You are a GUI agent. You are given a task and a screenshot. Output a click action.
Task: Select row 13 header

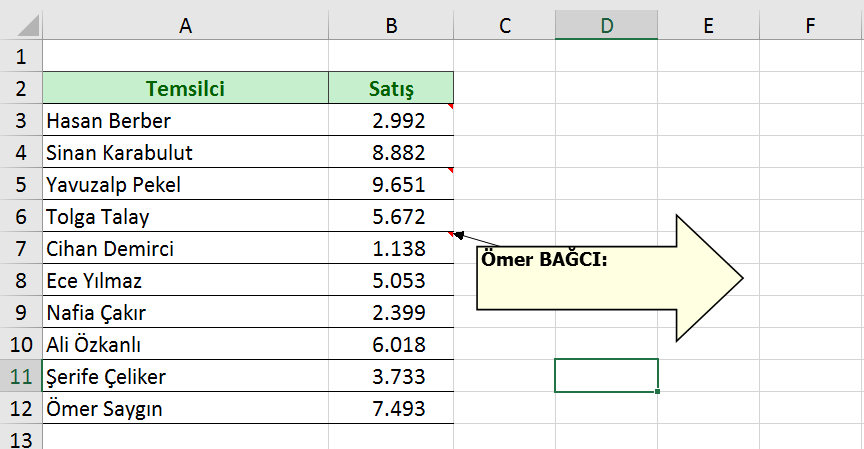[20, 439]
